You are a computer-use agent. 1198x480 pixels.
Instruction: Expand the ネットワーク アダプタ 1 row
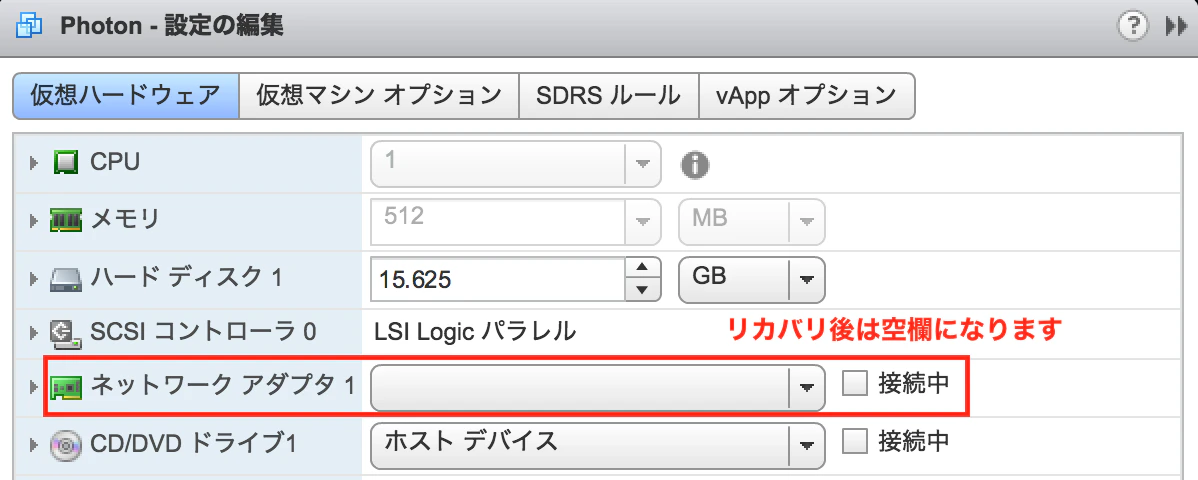click(34, 388)
